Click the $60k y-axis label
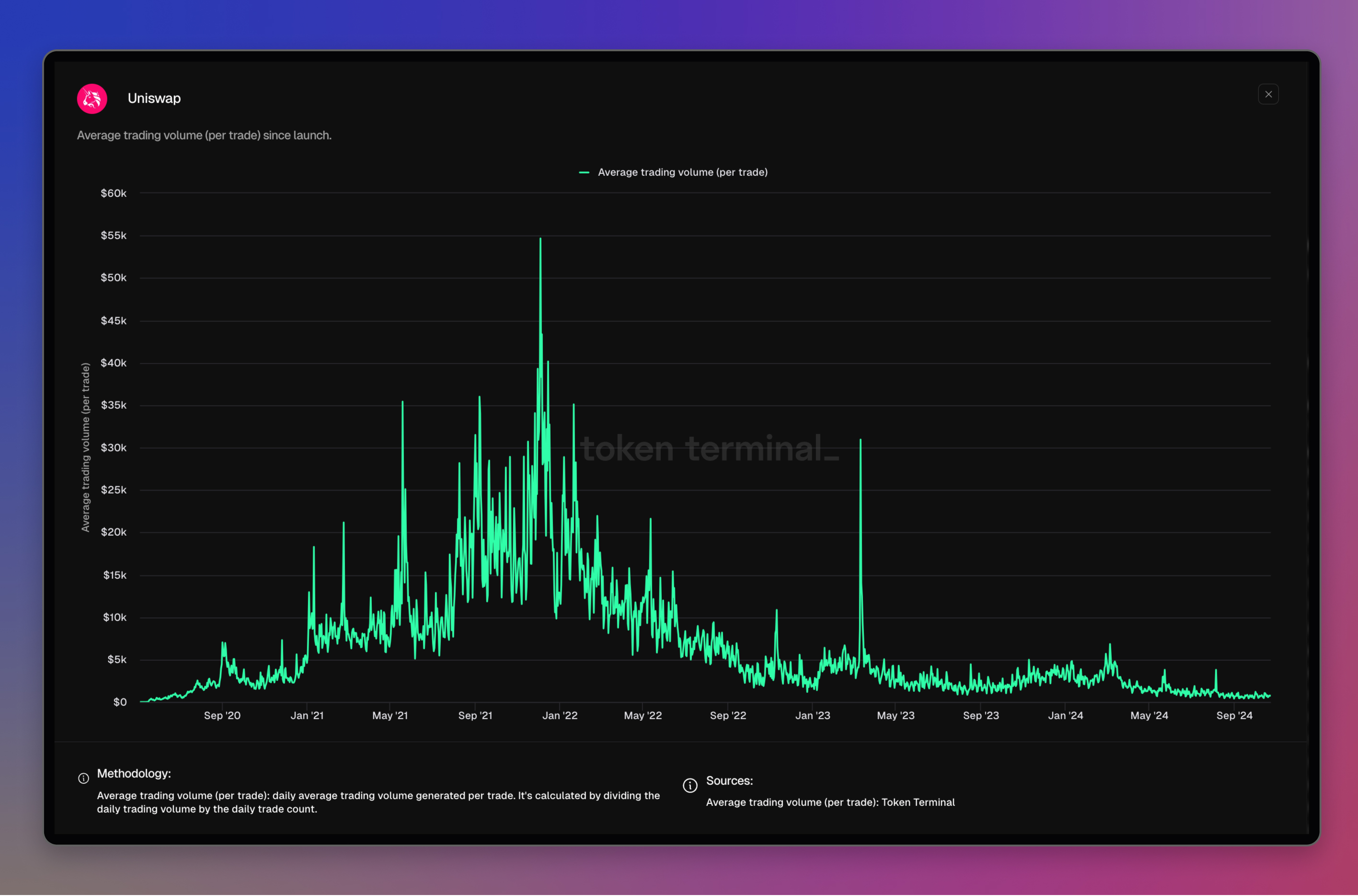The height and width of the screenshot is (896, 1358). 113,193
